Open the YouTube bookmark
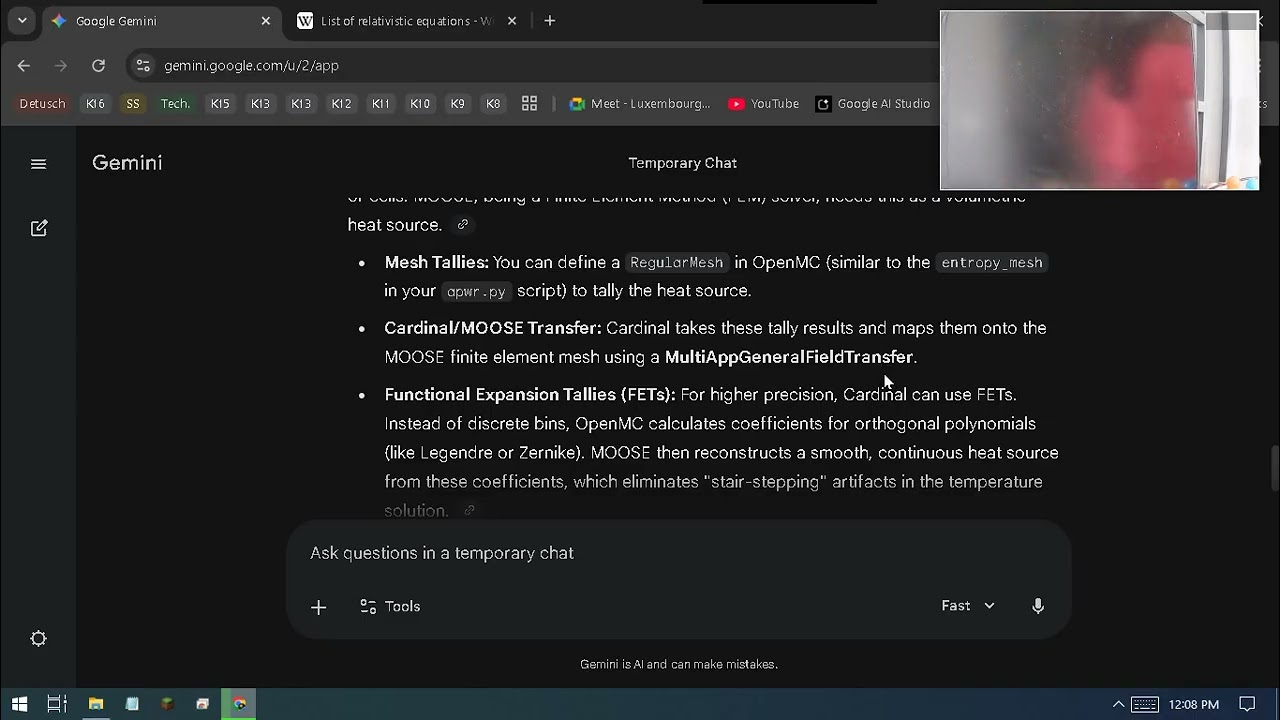Screen dimensions: 1280x720 click(764, 103)
